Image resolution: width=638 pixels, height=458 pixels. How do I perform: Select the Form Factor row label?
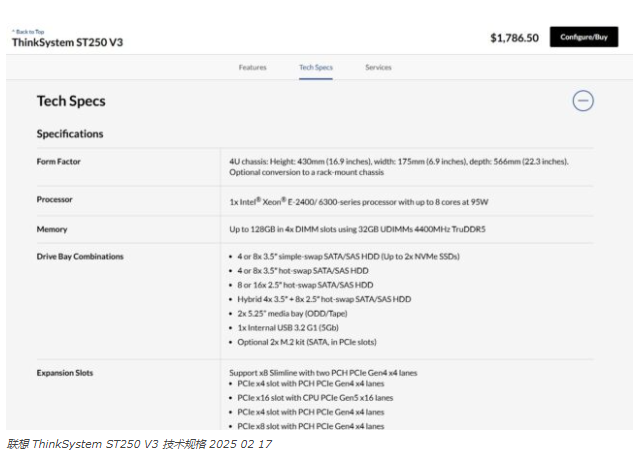tap(59, 161)
